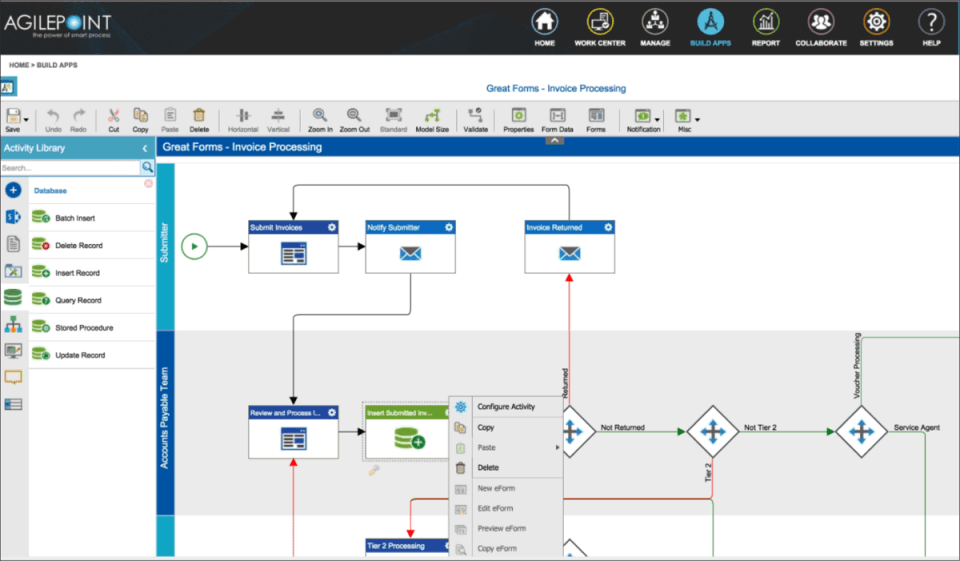
Task: Click the Activity Library search field
Action: [70, 168]
